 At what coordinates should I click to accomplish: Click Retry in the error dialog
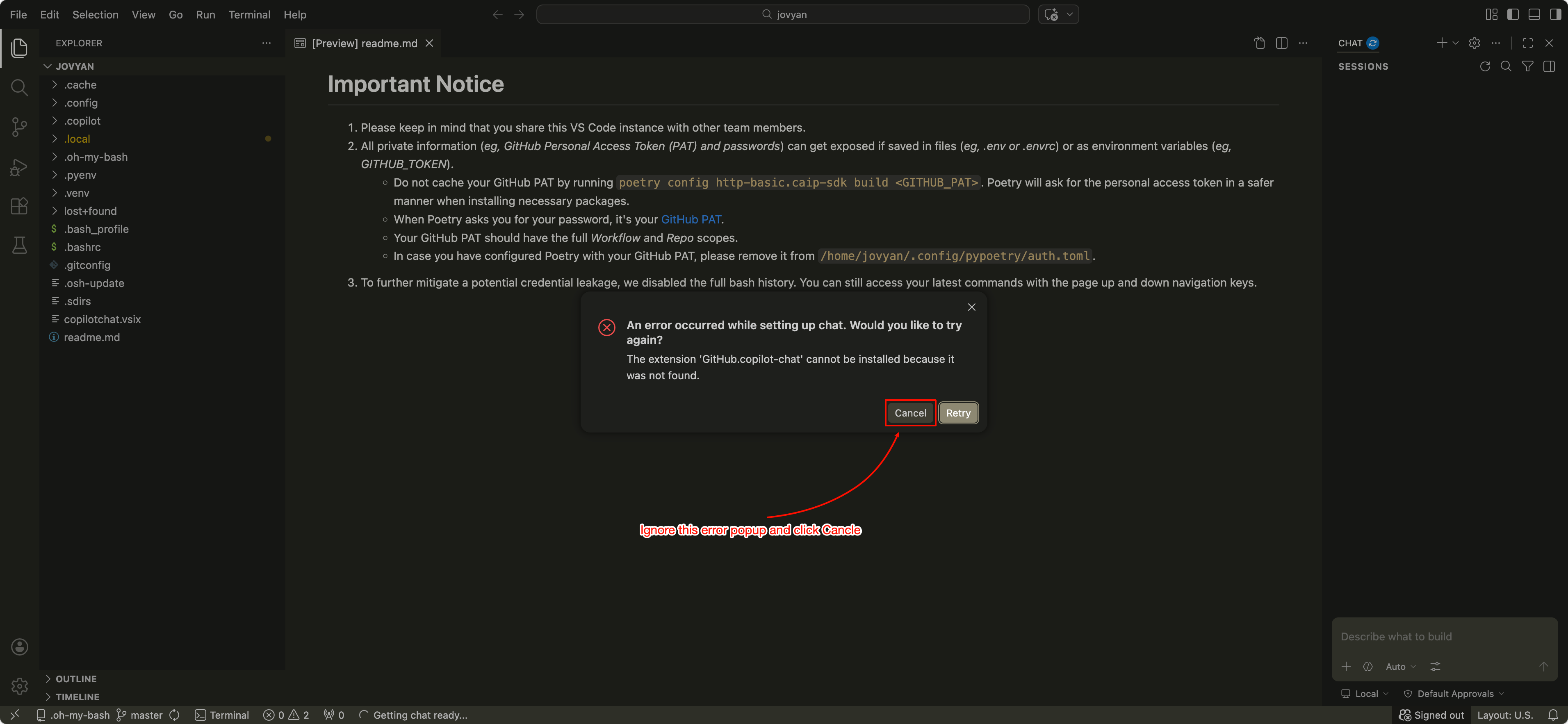coord(958,413)
